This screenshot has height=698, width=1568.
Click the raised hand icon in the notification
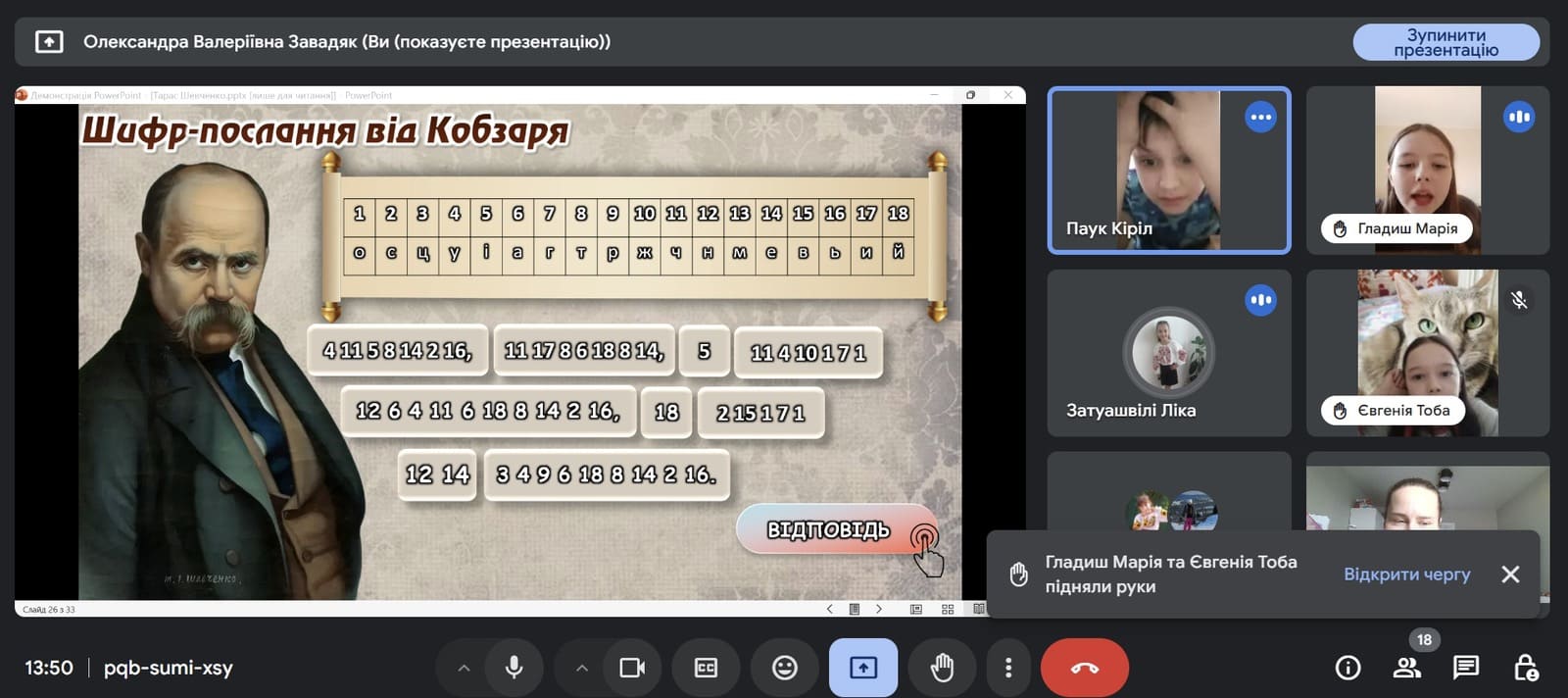pyautogui.click(x=1019, y=574)
